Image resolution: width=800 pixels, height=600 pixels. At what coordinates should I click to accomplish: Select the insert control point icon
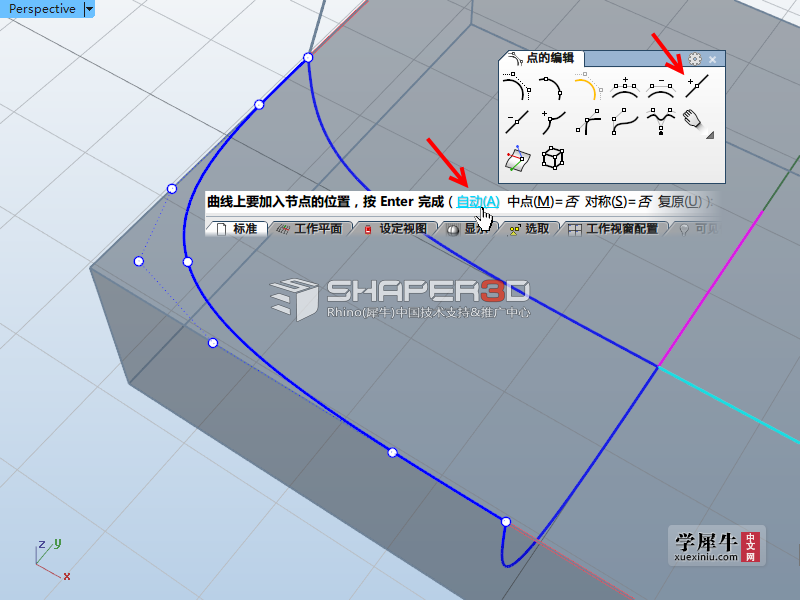tap(624, 87)
